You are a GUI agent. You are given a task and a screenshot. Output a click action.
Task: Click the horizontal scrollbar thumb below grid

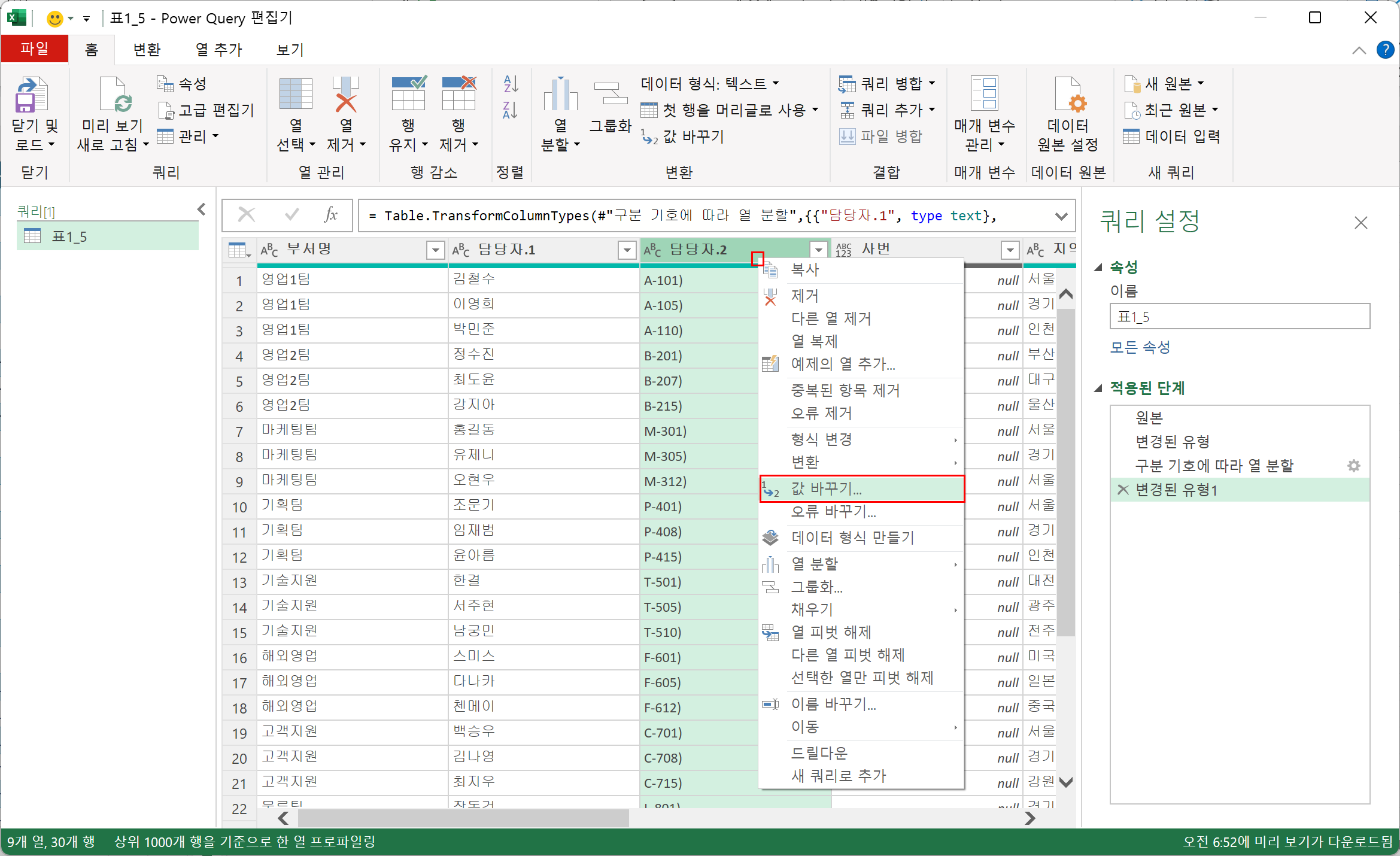point(463,818)
